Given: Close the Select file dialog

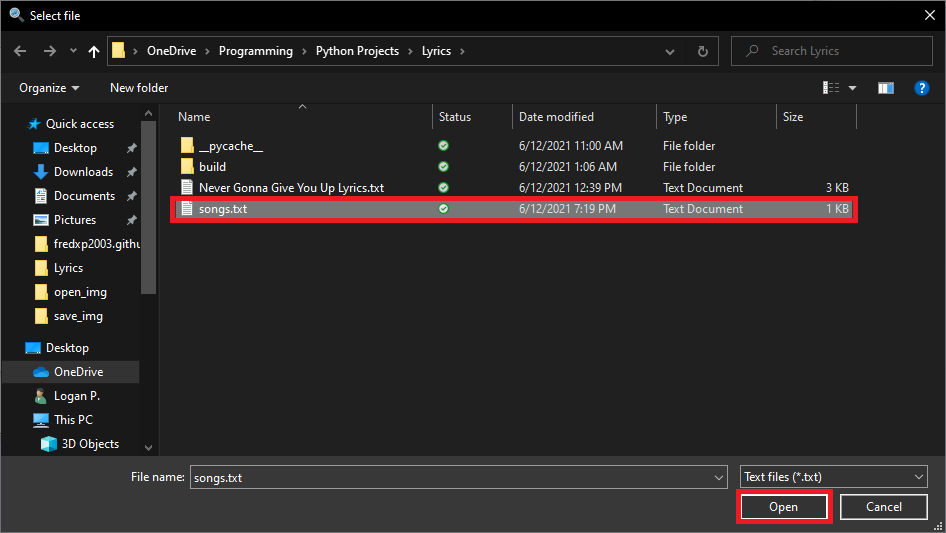Looking at the screenshot, I should 930,16.
